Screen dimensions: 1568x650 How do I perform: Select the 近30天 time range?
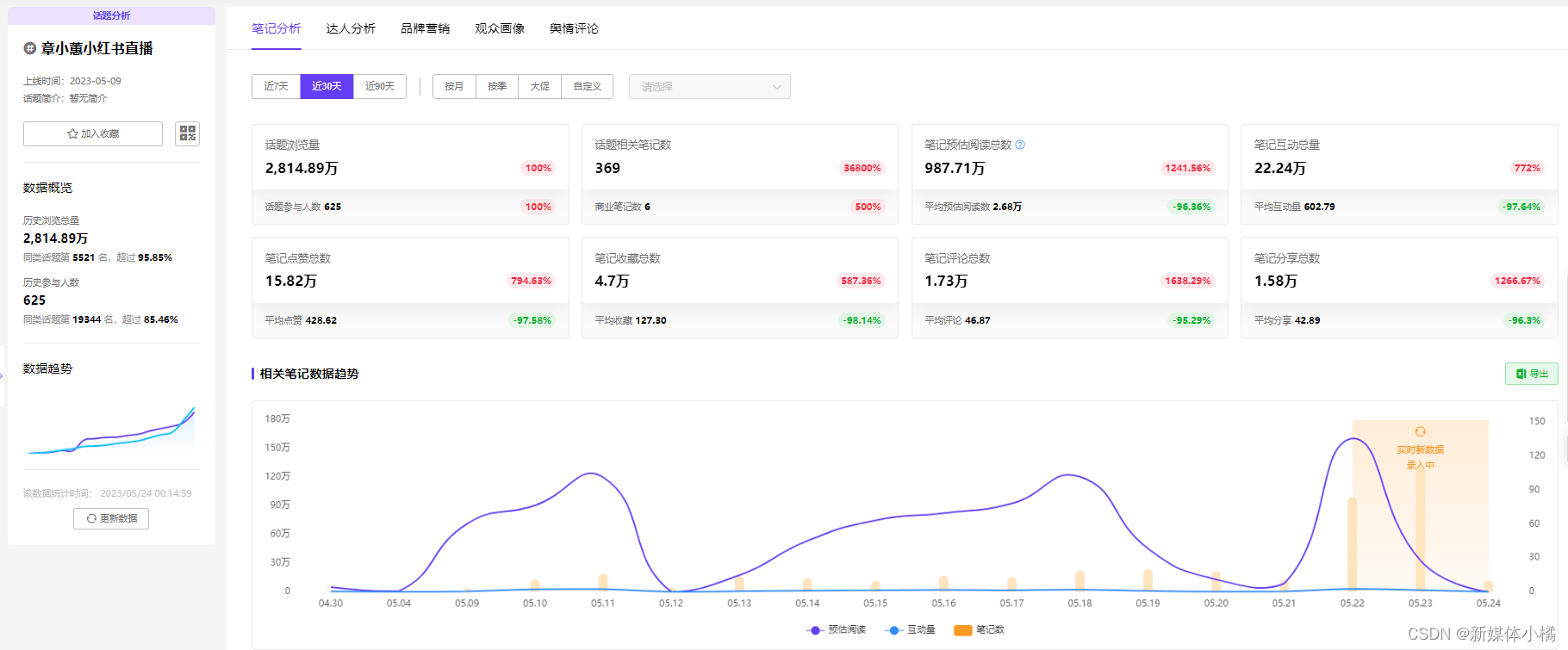click(327, 86)
